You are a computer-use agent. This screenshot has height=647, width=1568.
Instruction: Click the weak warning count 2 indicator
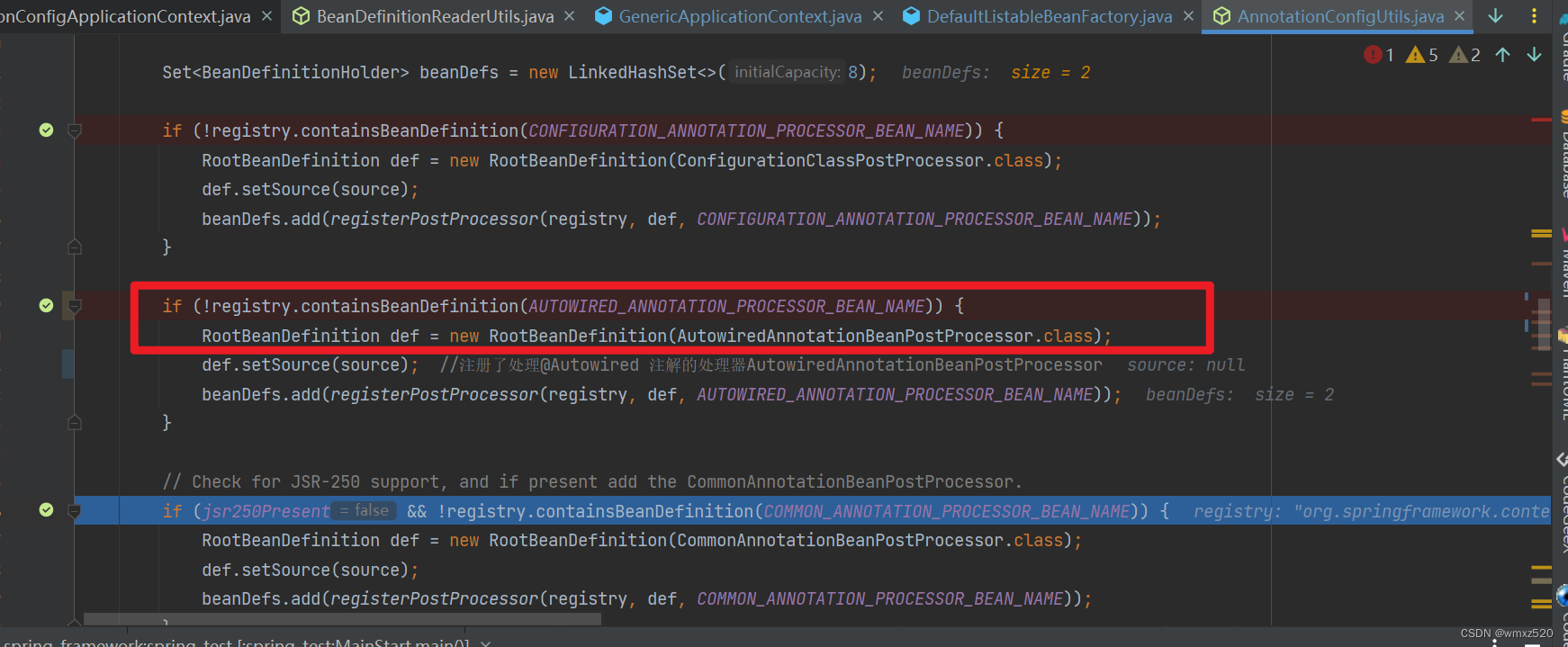pos(1464,55)
